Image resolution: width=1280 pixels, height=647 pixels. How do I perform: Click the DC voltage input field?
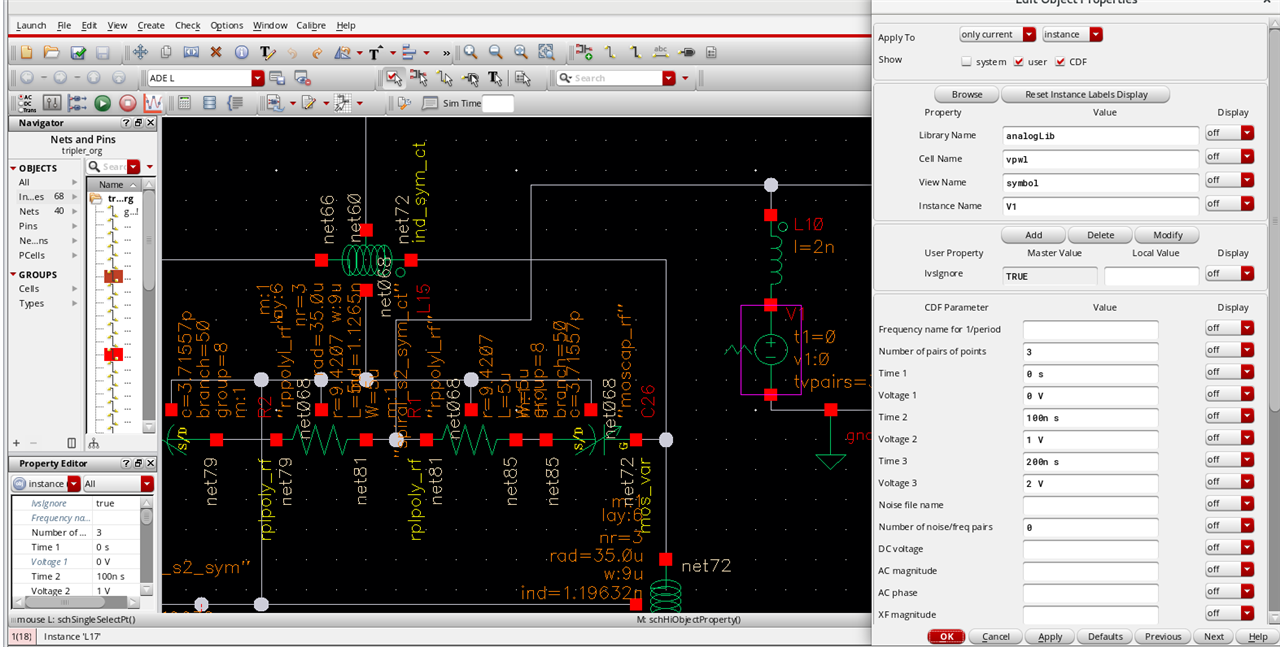tap(1090, 549)
